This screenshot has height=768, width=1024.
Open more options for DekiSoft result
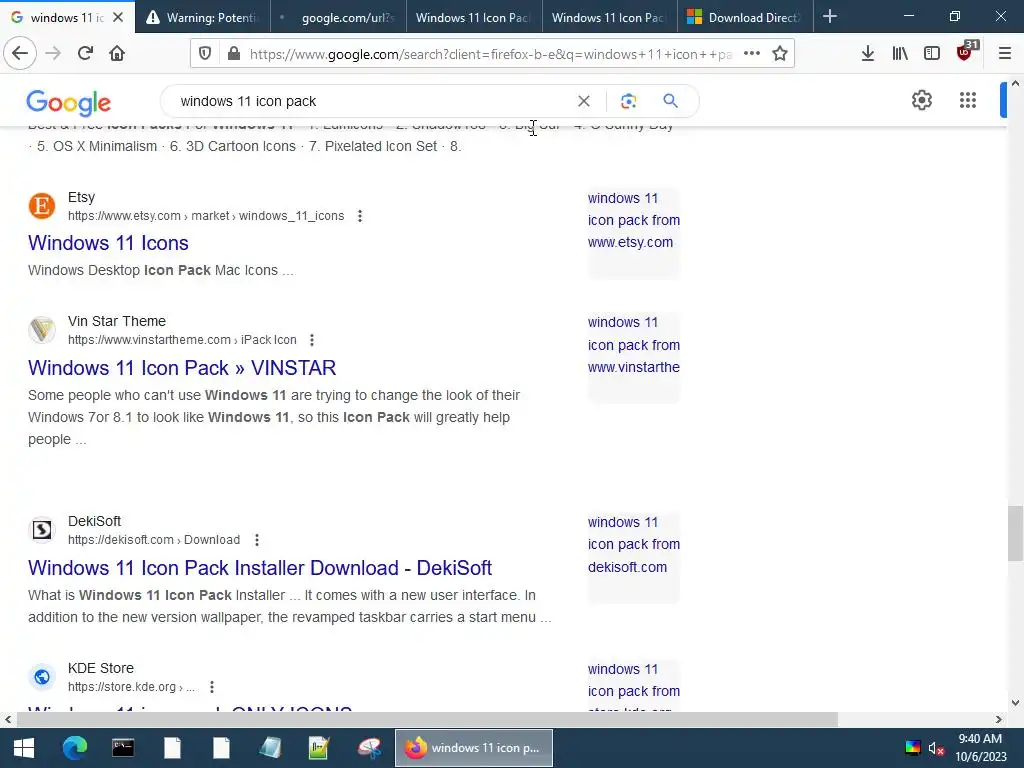click(257, 540)
